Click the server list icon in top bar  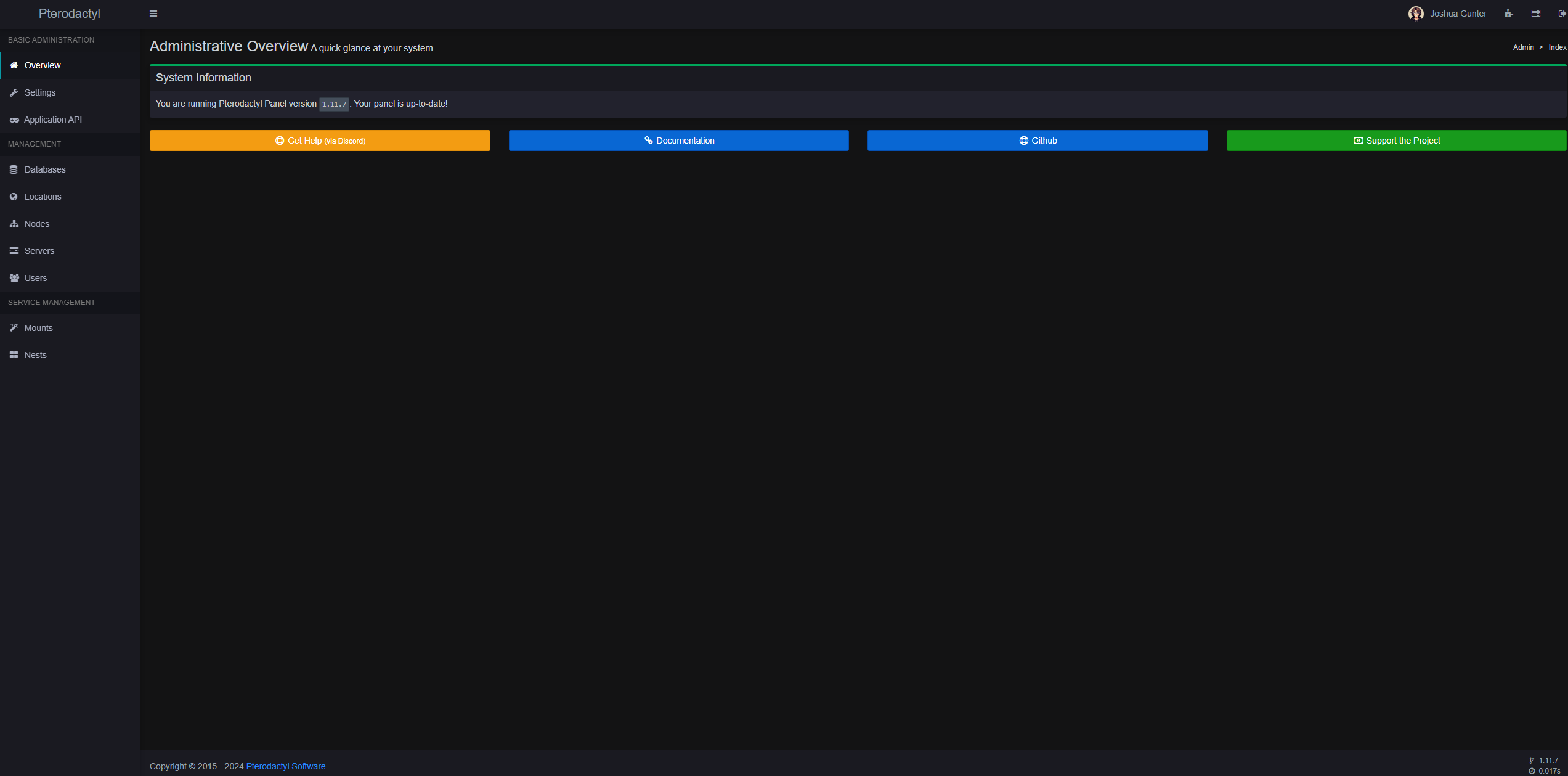[x=1535, y=14]
